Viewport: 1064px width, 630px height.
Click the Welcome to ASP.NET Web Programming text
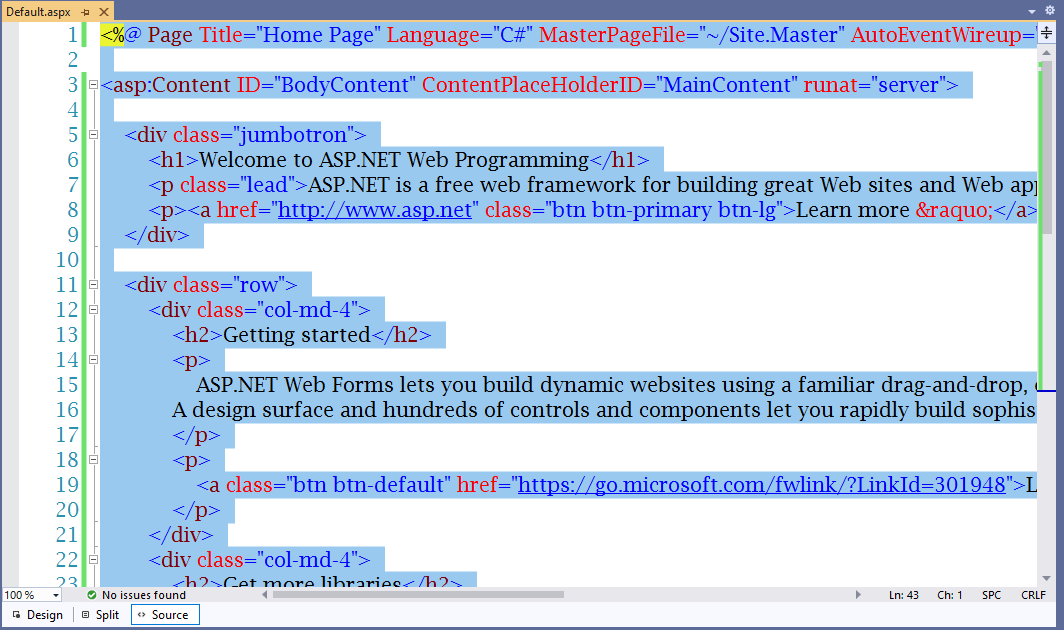point(394,160)
